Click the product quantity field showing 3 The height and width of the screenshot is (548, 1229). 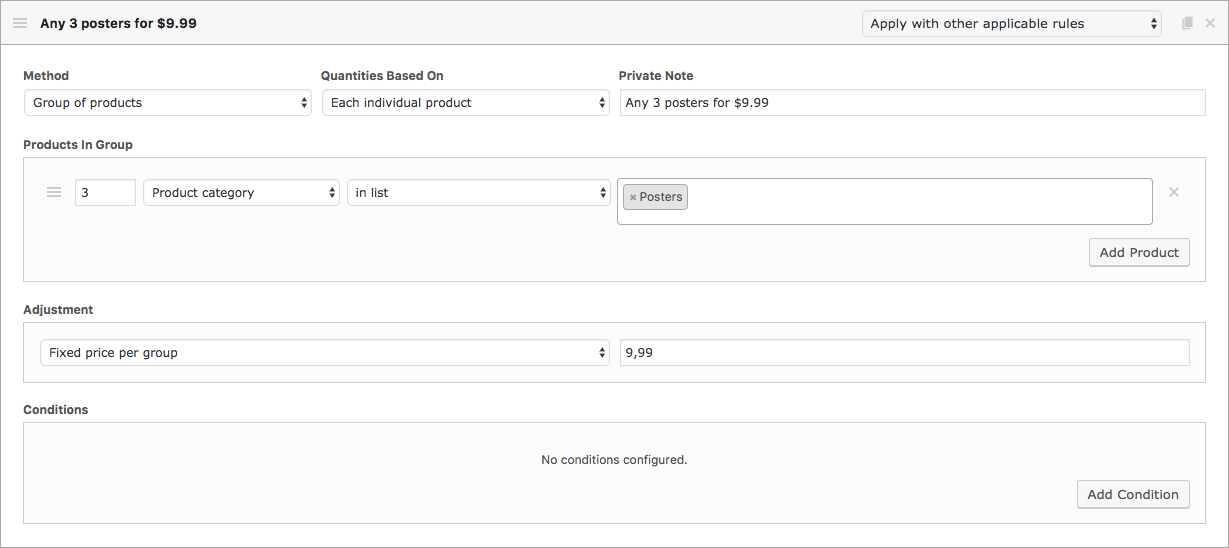click(x=105, y=192)
